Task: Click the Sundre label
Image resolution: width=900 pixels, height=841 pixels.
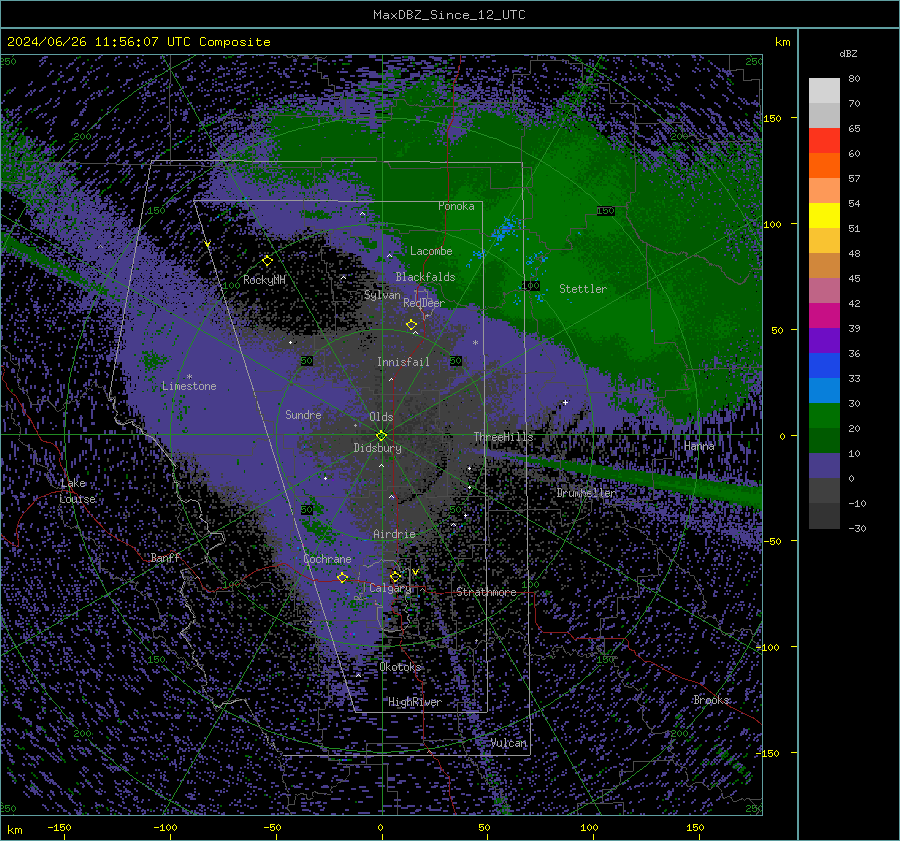Action: [x=303, y=414]
